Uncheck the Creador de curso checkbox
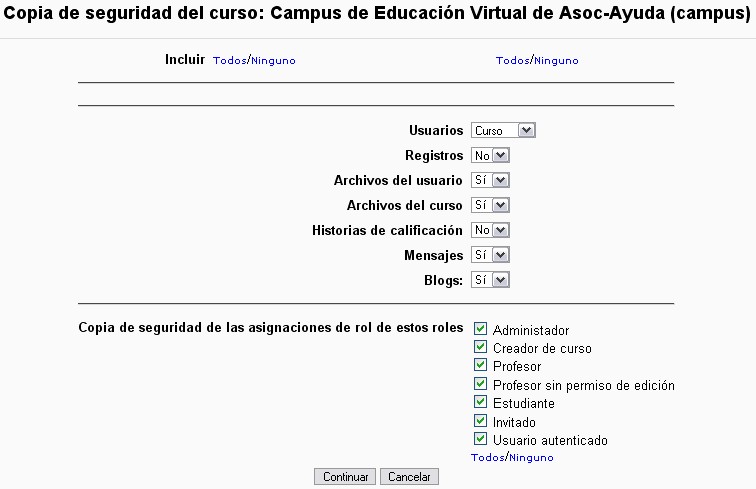This screenshot has height=489, width=756. point(481,348)
